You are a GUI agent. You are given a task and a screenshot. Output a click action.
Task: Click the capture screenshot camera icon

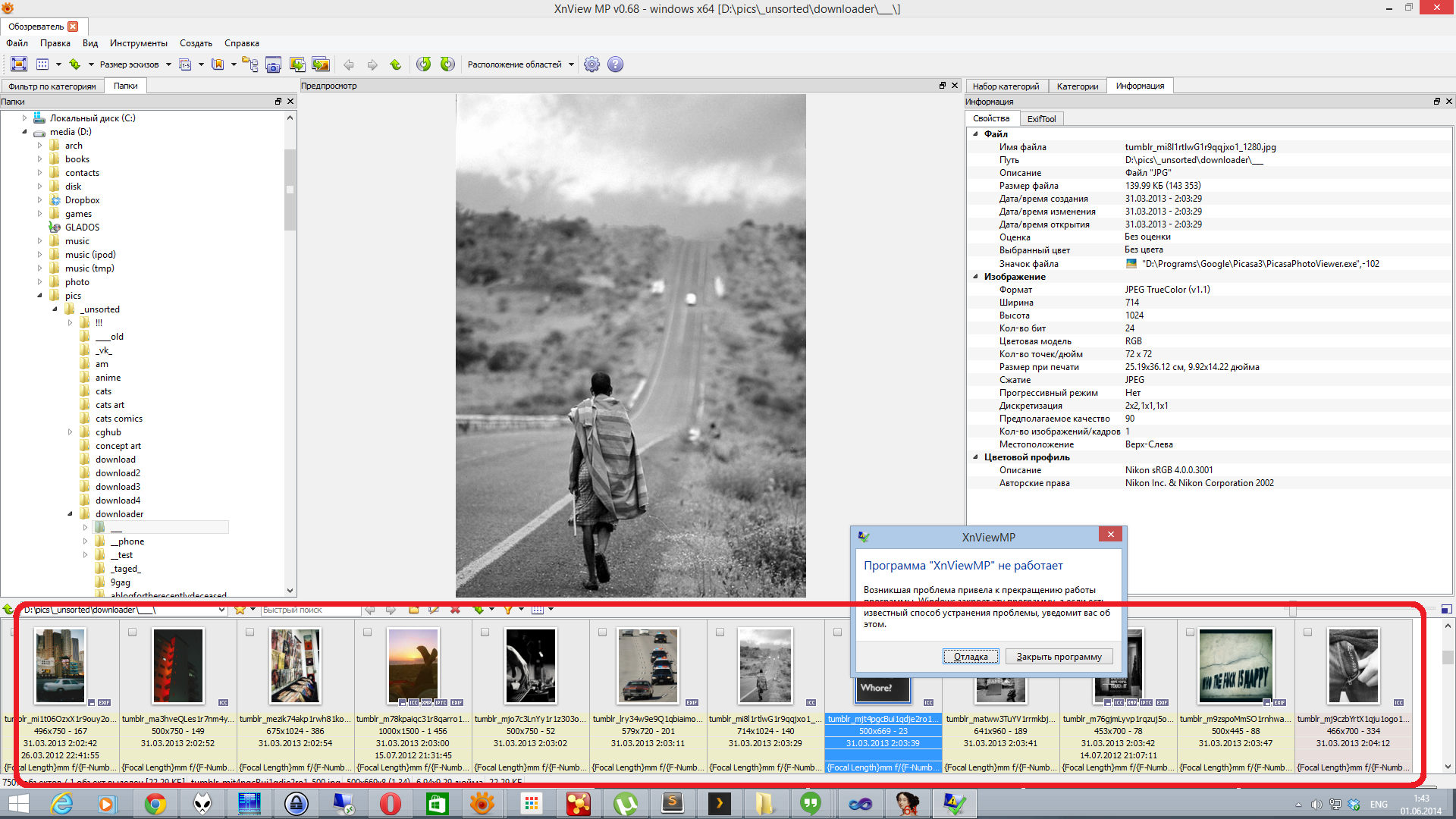pyautogui.click(x=273, y=64)
